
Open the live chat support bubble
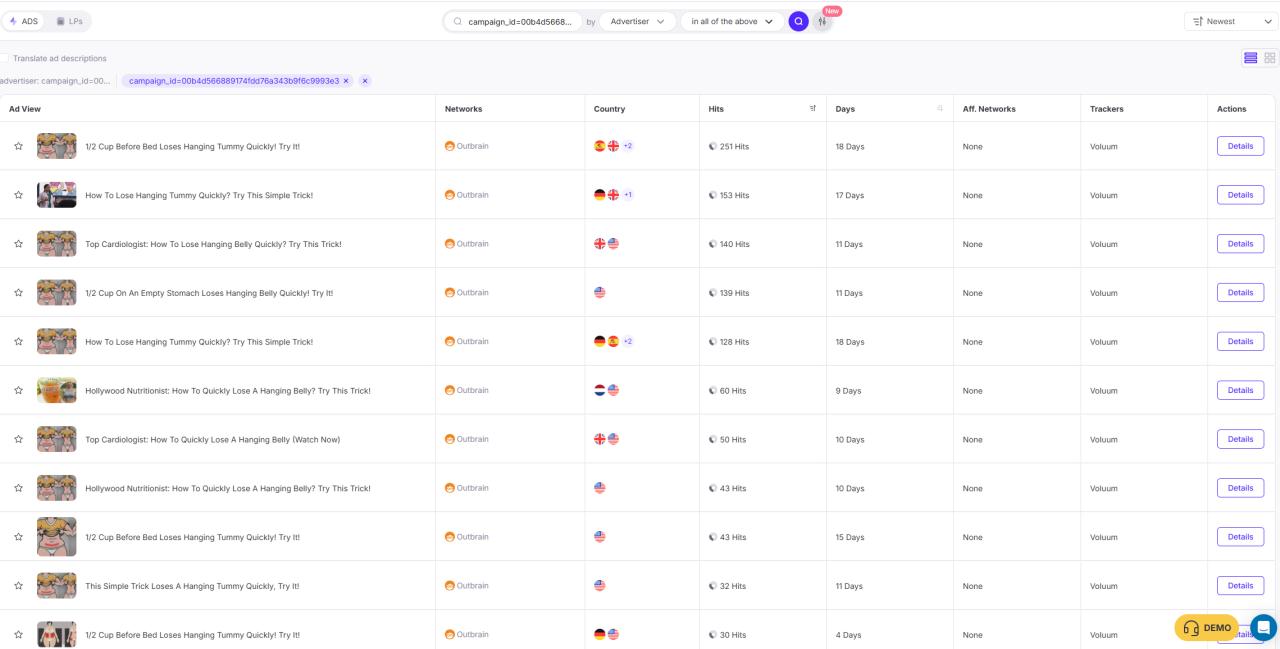click(x=1263, y=627)
